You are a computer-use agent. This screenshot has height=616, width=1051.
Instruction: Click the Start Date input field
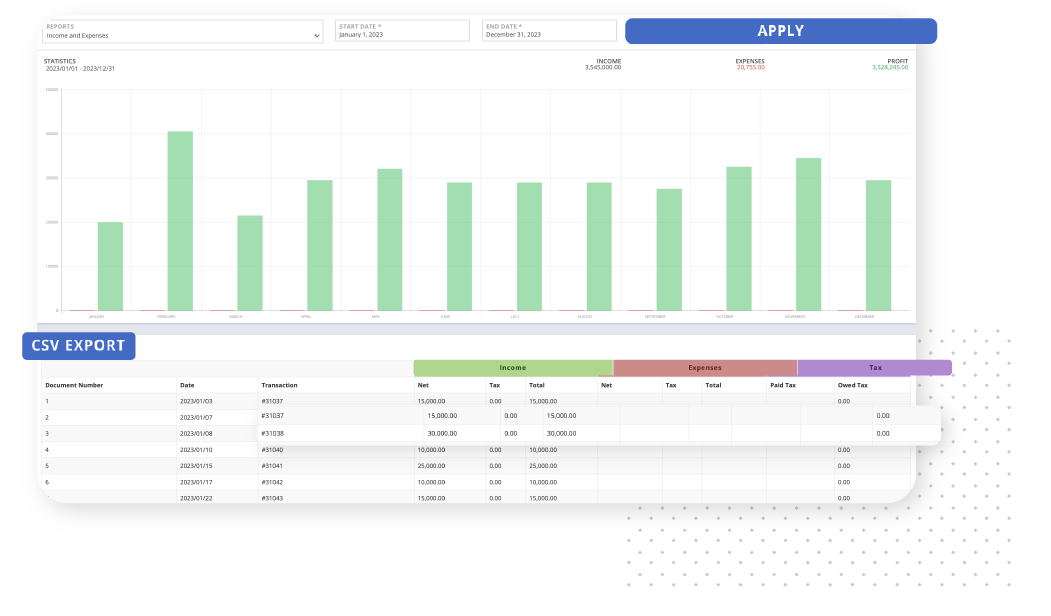[402, 31]
